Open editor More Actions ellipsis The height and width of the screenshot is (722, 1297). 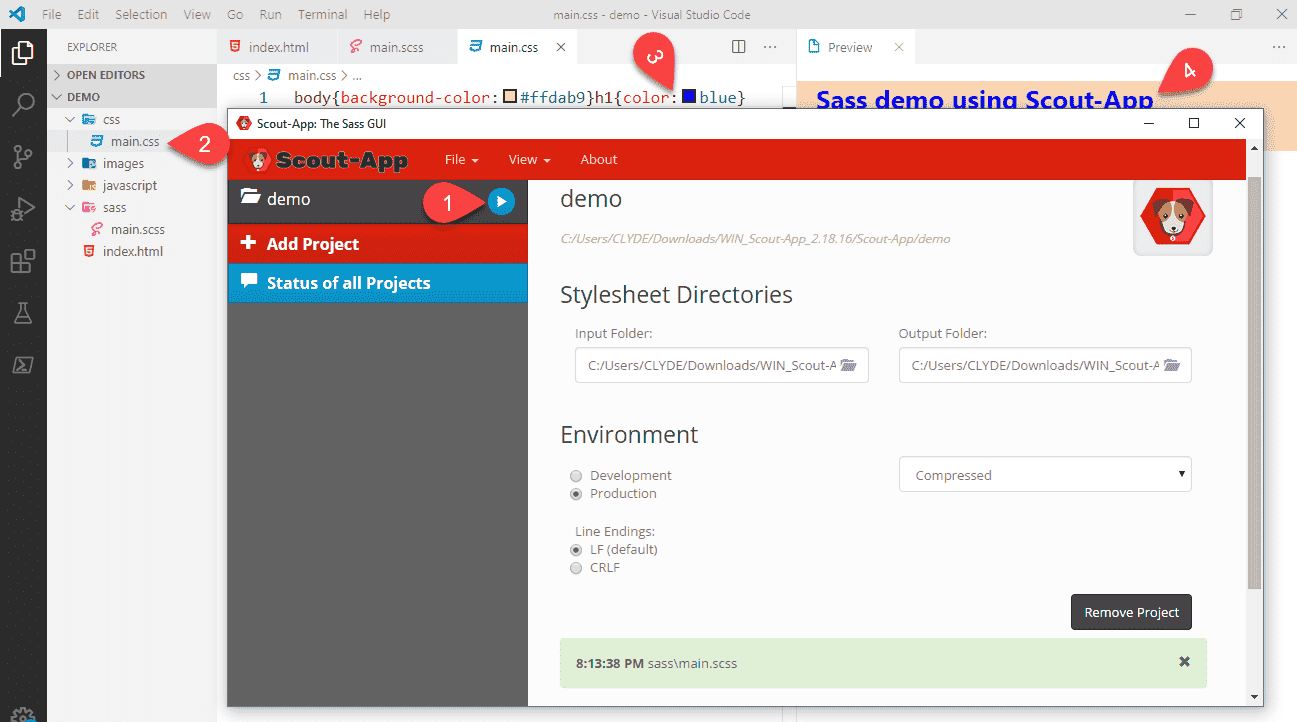[x=770, y=47]
